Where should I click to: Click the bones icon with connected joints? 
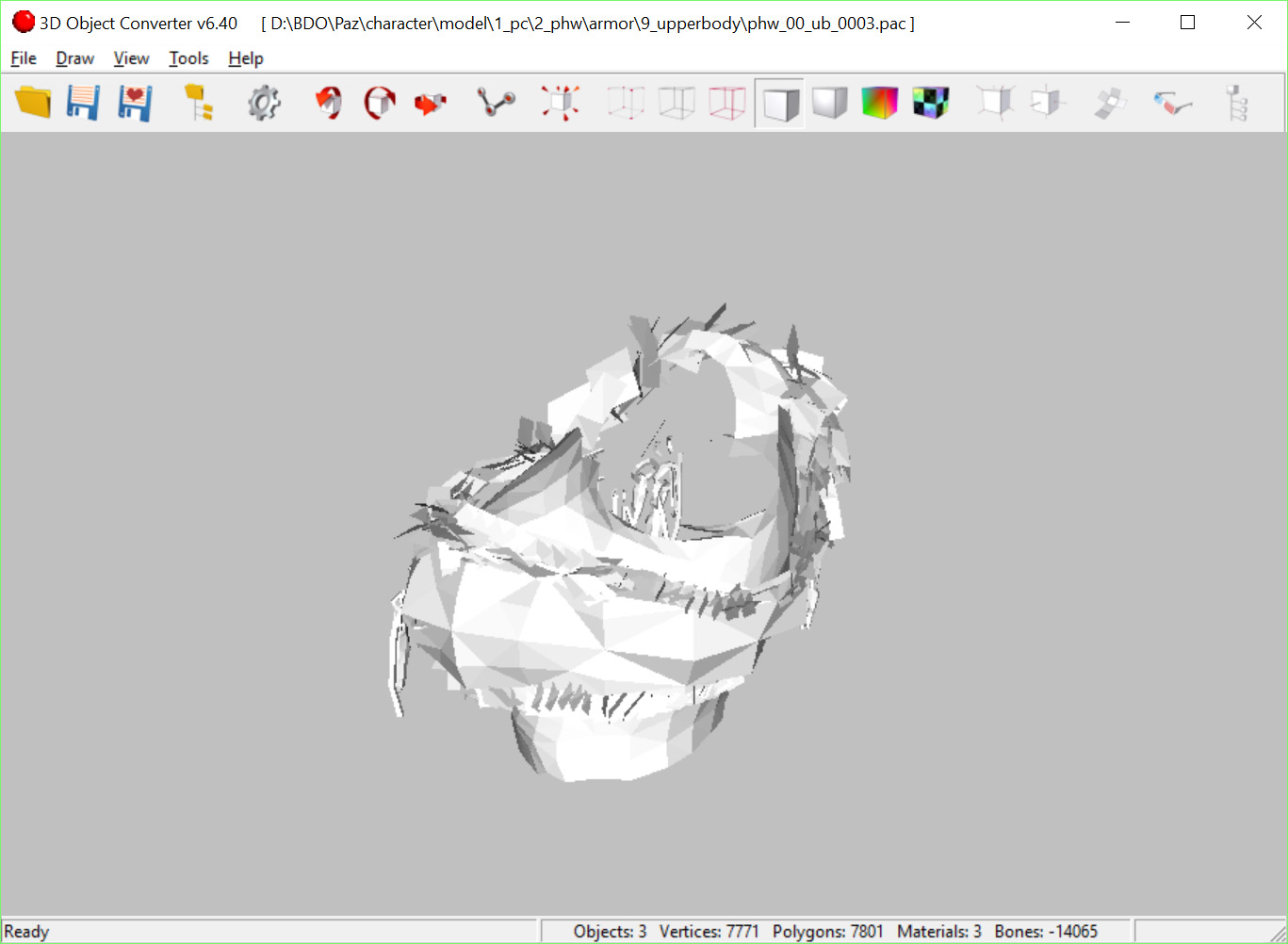tap(496, 102)
